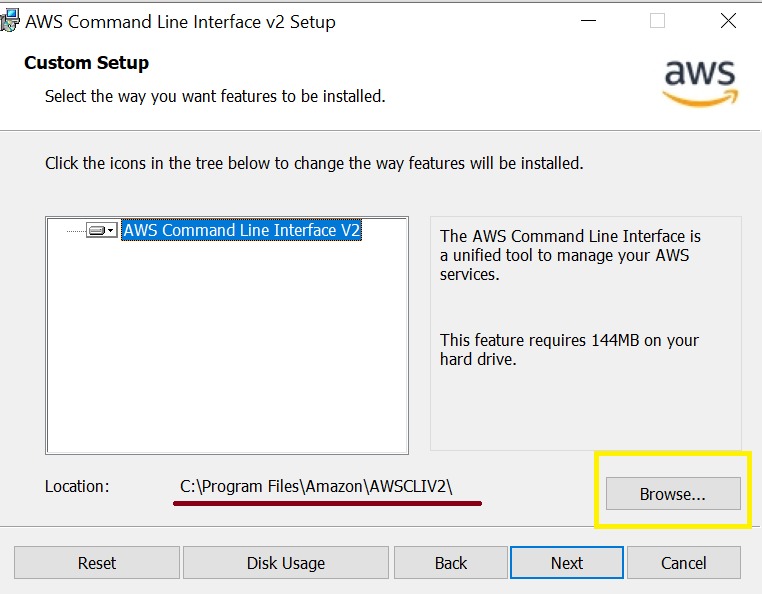The width and height of the screenshot is (762, 594).
Task: Click the AWS logo
Action: [700, 82]
